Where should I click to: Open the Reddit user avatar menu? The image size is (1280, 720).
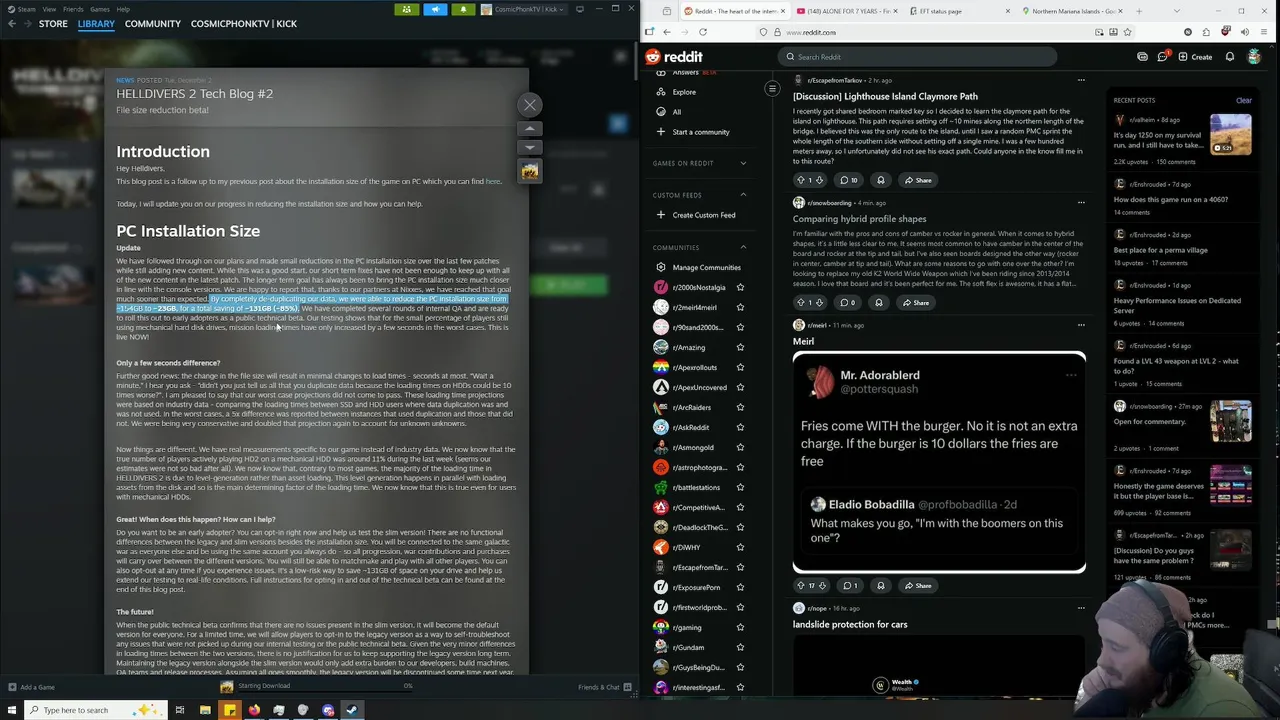pos(1254,57)
